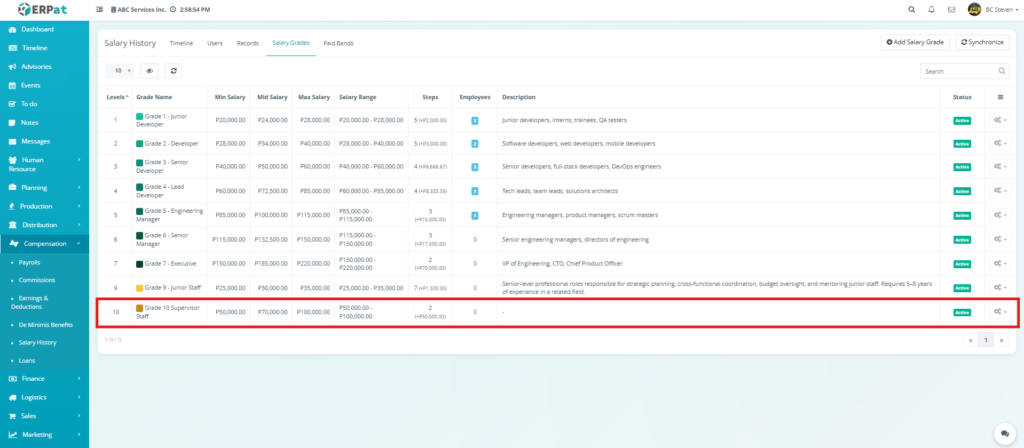
Task: Open the chat bubble icon
Action: tap(1002, 433)
